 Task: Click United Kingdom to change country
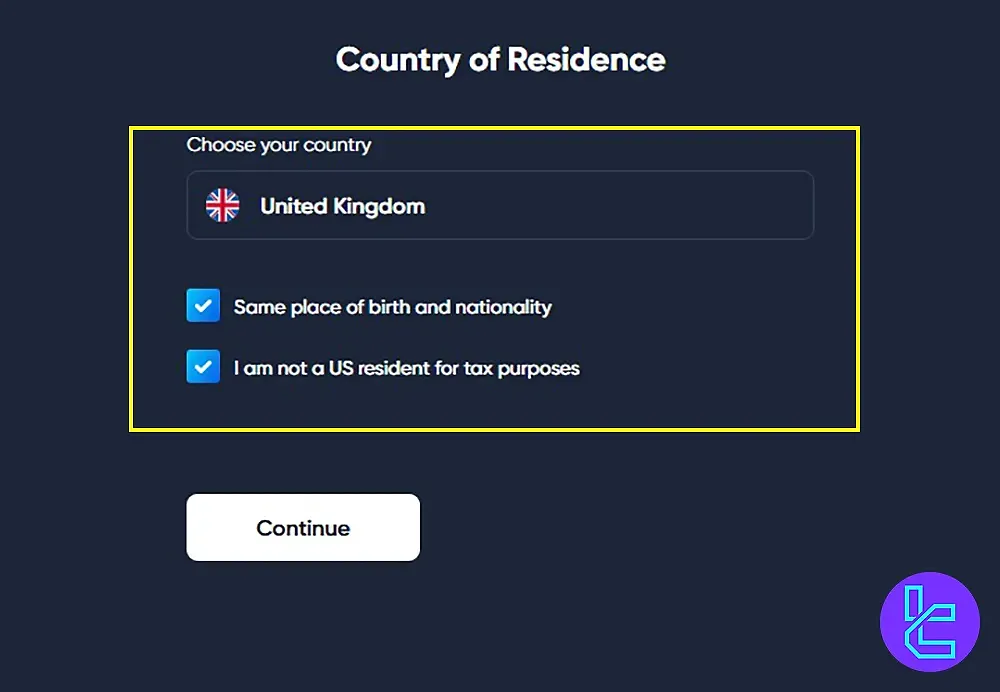(x=341, y=206)
